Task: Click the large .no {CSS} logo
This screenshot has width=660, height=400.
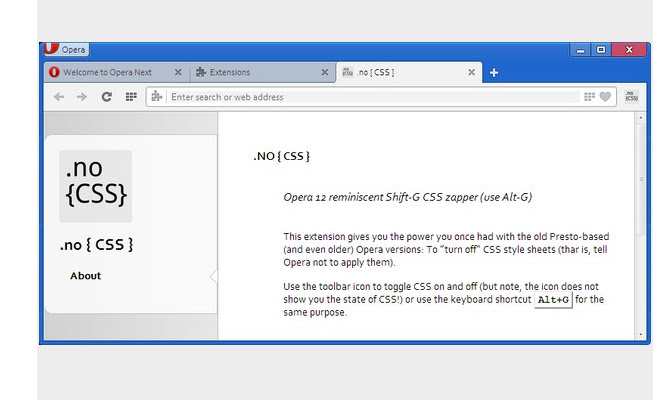Action: coord(96,186)
